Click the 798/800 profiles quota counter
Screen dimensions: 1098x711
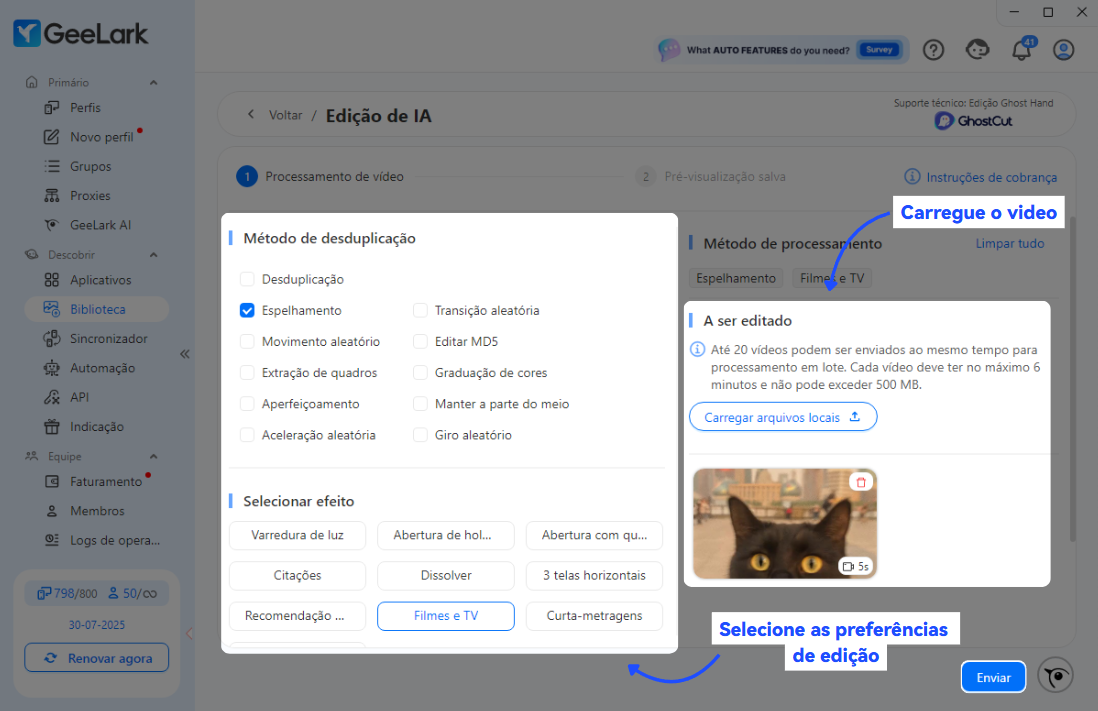67,593
